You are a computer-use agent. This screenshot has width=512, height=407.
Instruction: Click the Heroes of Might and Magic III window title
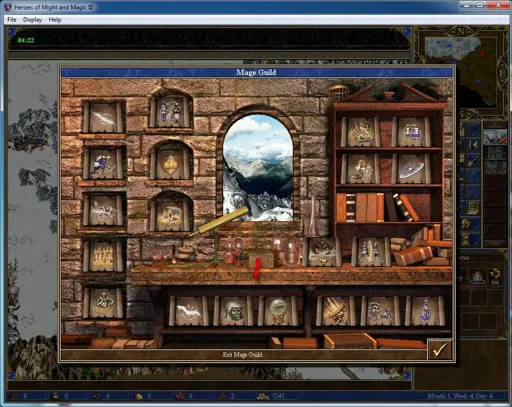click(54, 7)
